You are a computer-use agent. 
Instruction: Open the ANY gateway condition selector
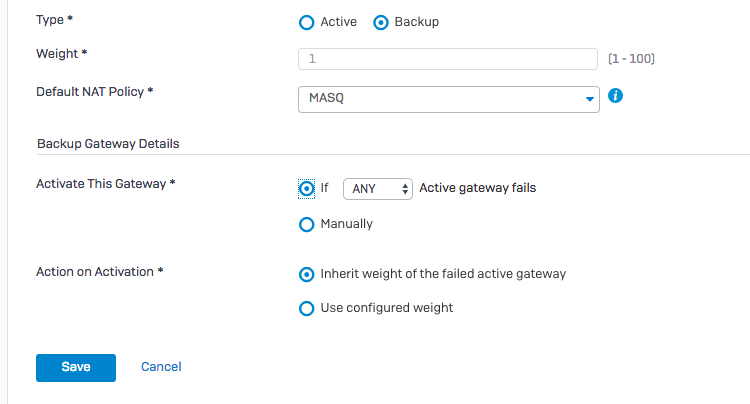[378, 189]
